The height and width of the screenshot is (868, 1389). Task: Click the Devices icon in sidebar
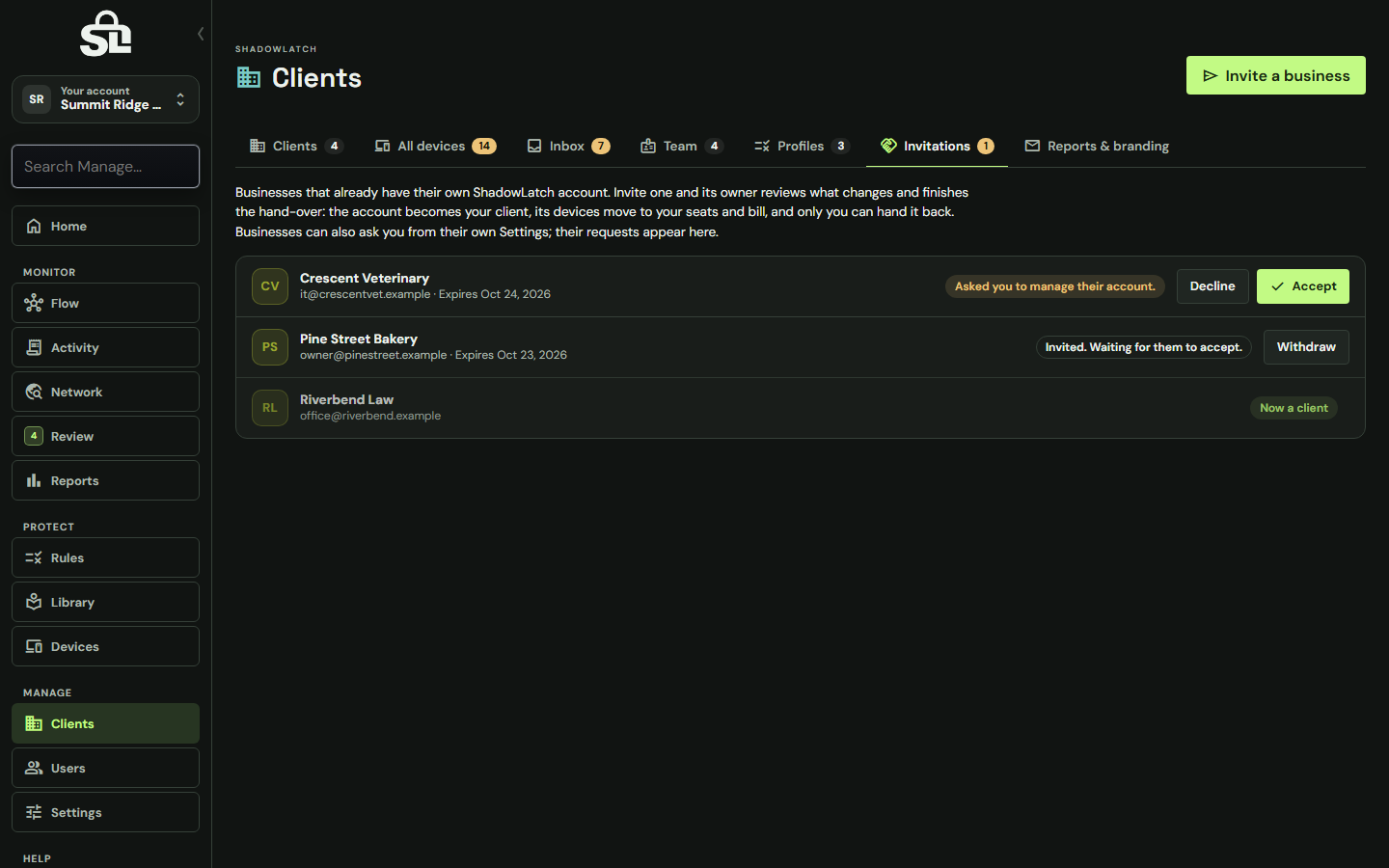click(34, 646)
